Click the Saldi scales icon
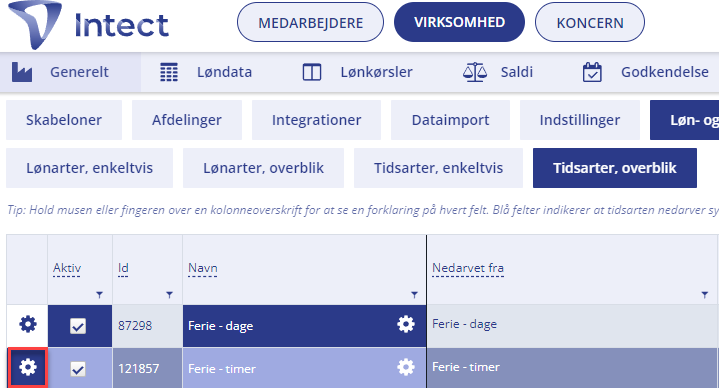Viewport: 719px width, 388px height. 475,72
